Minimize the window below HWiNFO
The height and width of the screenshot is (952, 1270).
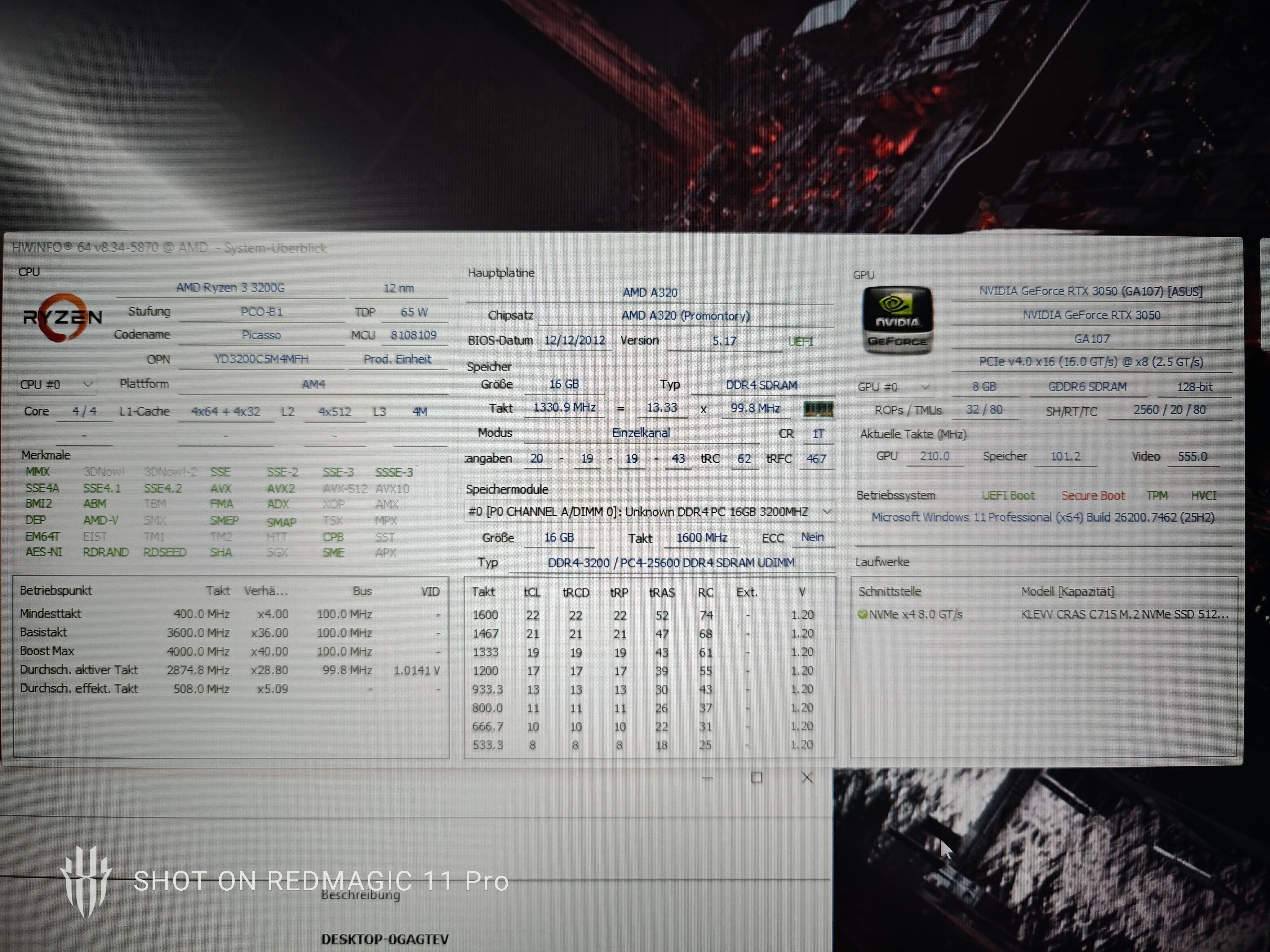tap(707, 779)
